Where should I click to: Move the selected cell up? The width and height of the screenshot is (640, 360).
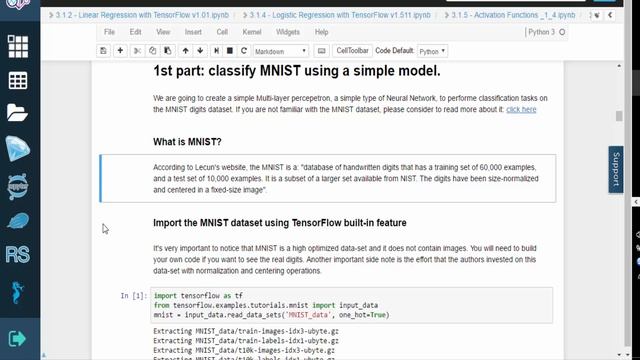click(185, 51)
